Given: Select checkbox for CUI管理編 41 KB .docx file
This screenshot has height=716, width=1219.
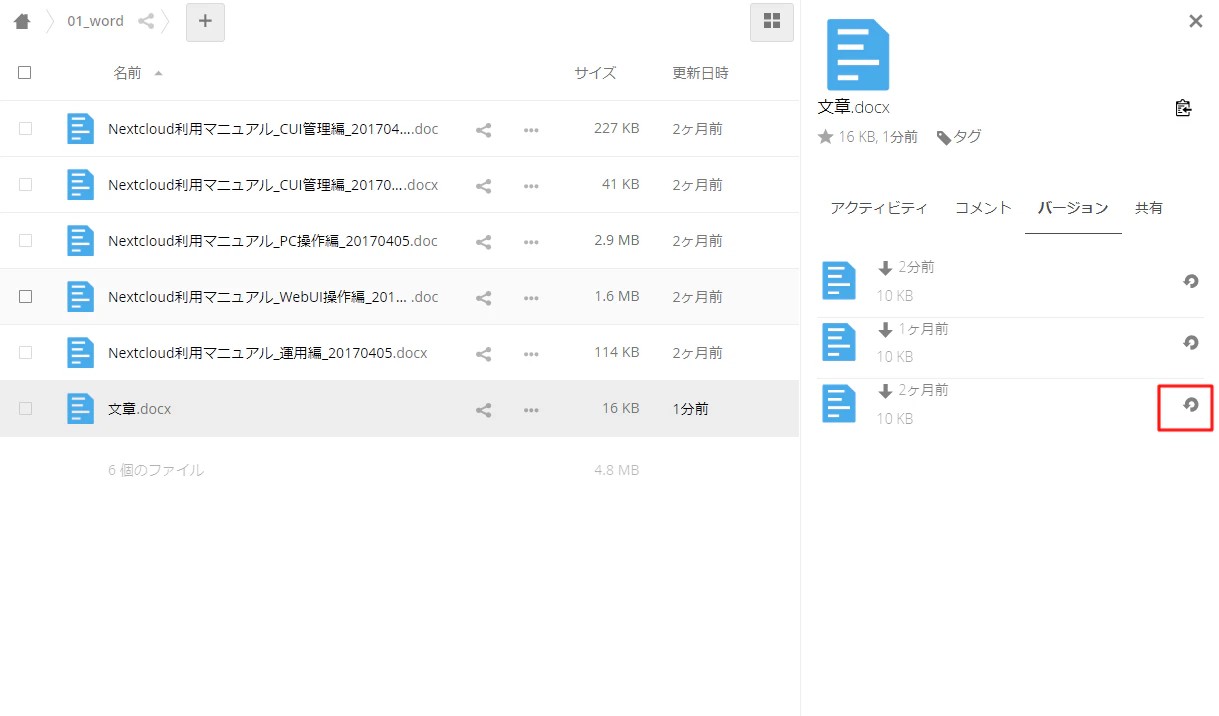Looking at the screenshot, I should (25, 185).
